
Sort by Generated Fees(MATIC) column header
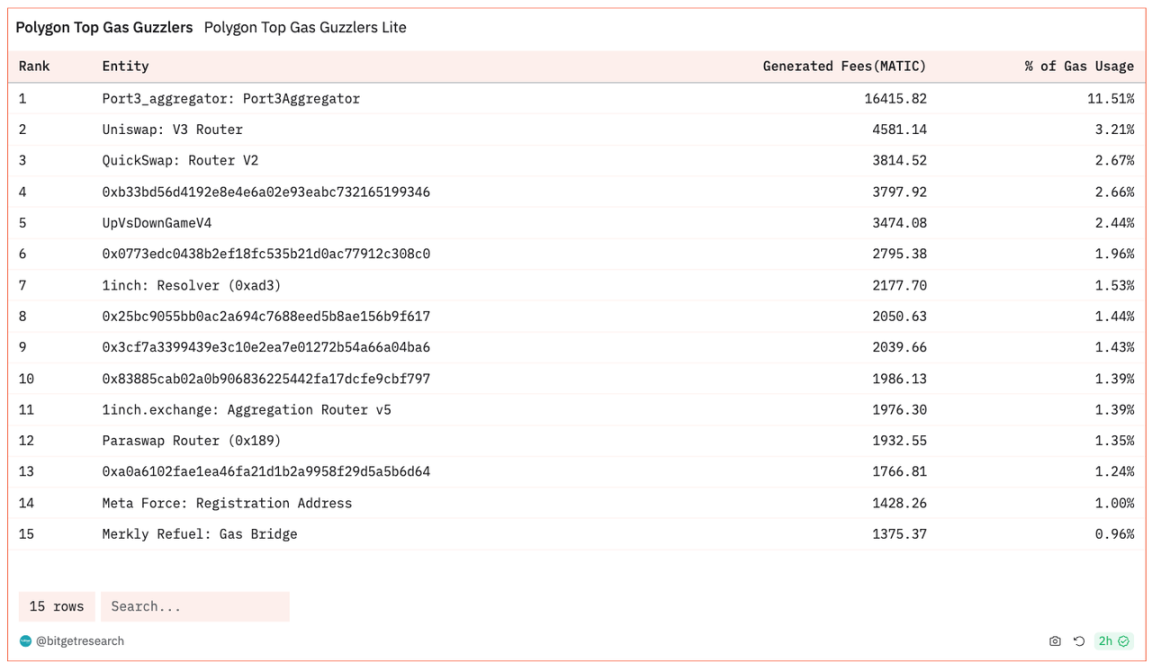[844, 66]
